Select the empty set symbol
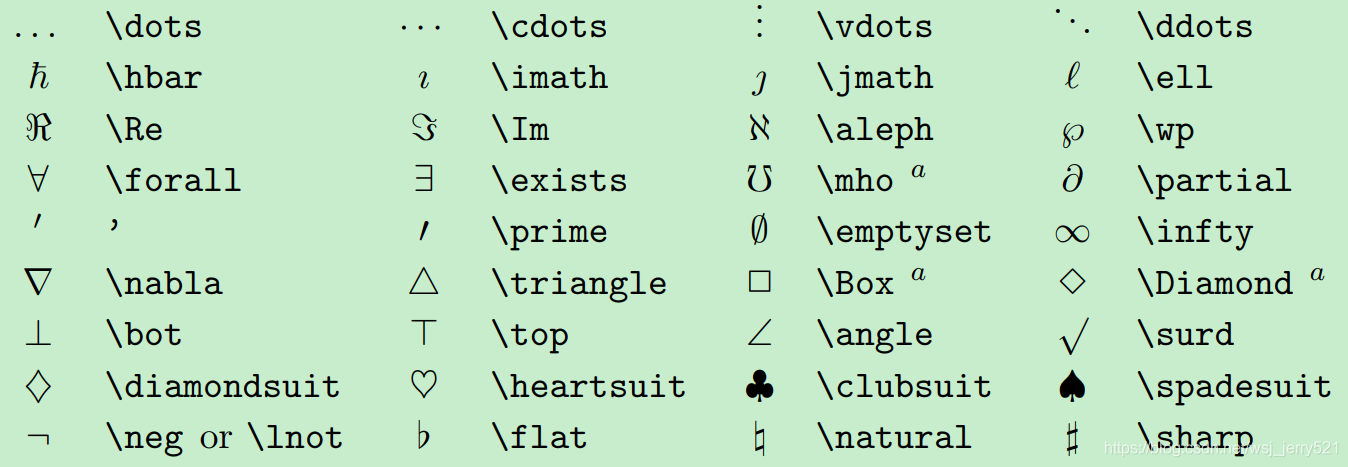 (760, 231)
